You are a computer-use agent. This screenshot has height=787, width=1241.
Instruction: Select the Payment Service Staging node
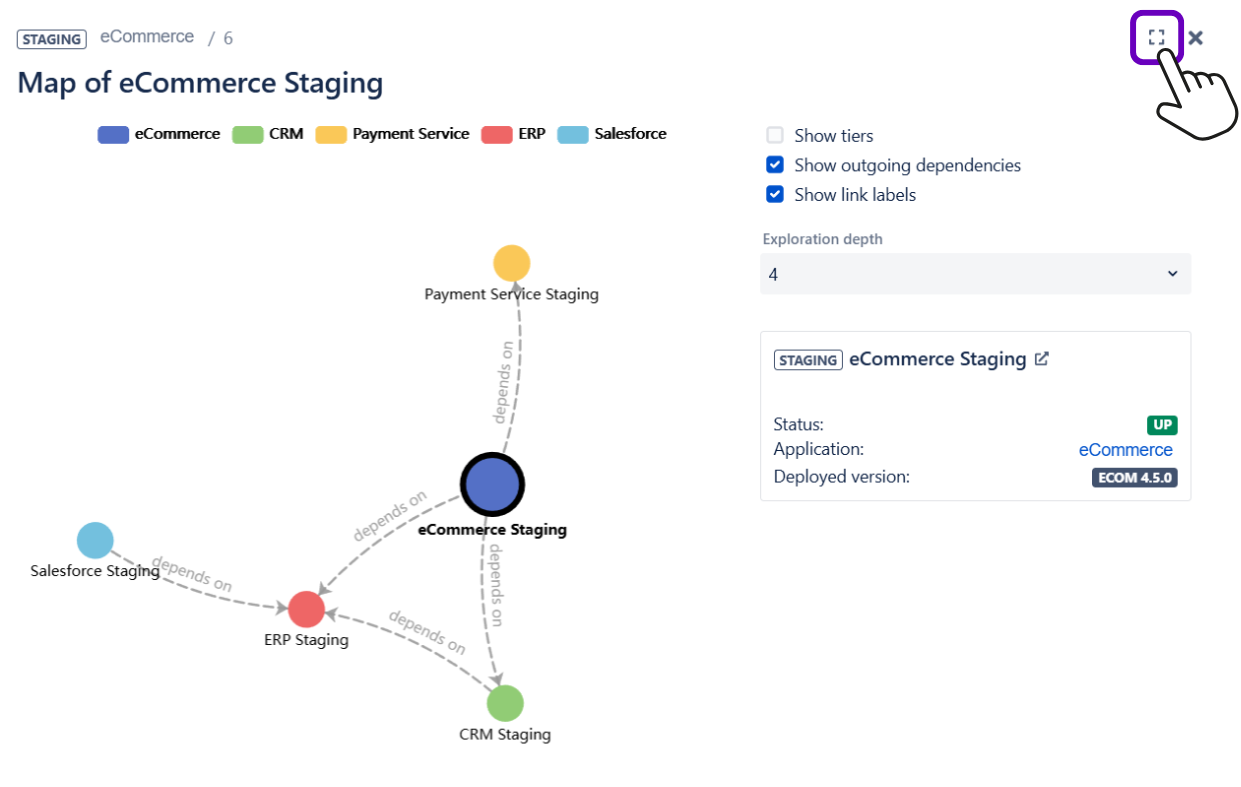pyautogui.click(x=511, y=263)
